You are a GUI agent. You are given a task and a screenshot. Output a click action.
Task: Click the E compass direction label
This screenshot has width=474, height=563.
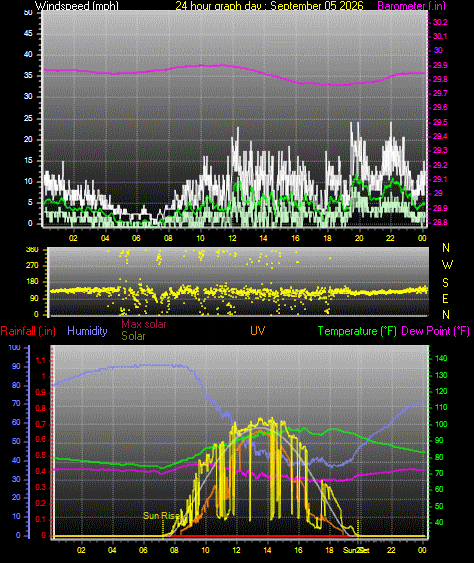tap(445, 299)
